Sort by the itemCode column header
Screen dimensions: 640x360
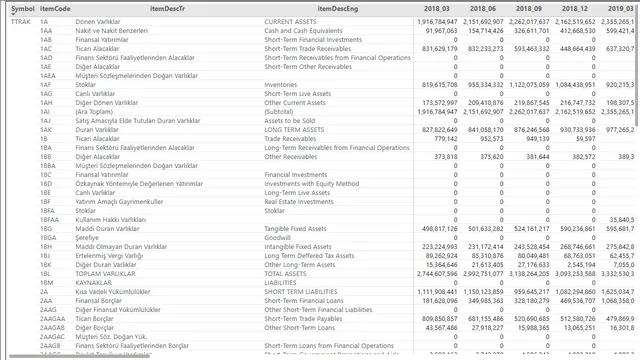[x=55, y=9]
